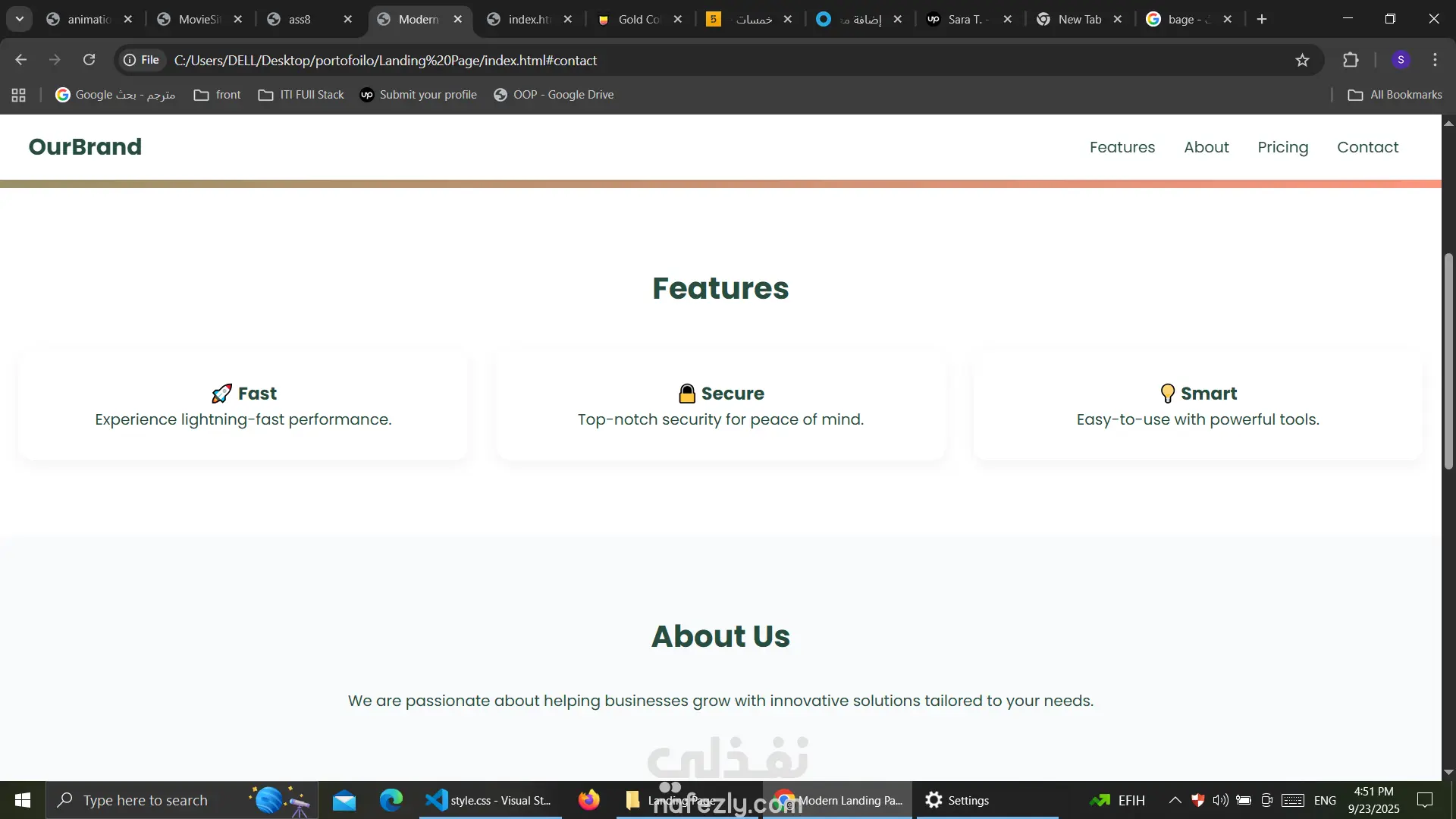Open the Extensions puzzle icon
The height and width of the screenshot is (819, 1456).
pyautogui.click(x=1351, y=60)
